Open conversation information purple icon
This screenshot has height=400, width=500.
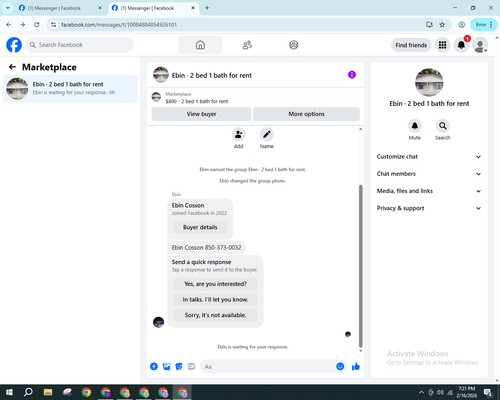click(352, 75)
